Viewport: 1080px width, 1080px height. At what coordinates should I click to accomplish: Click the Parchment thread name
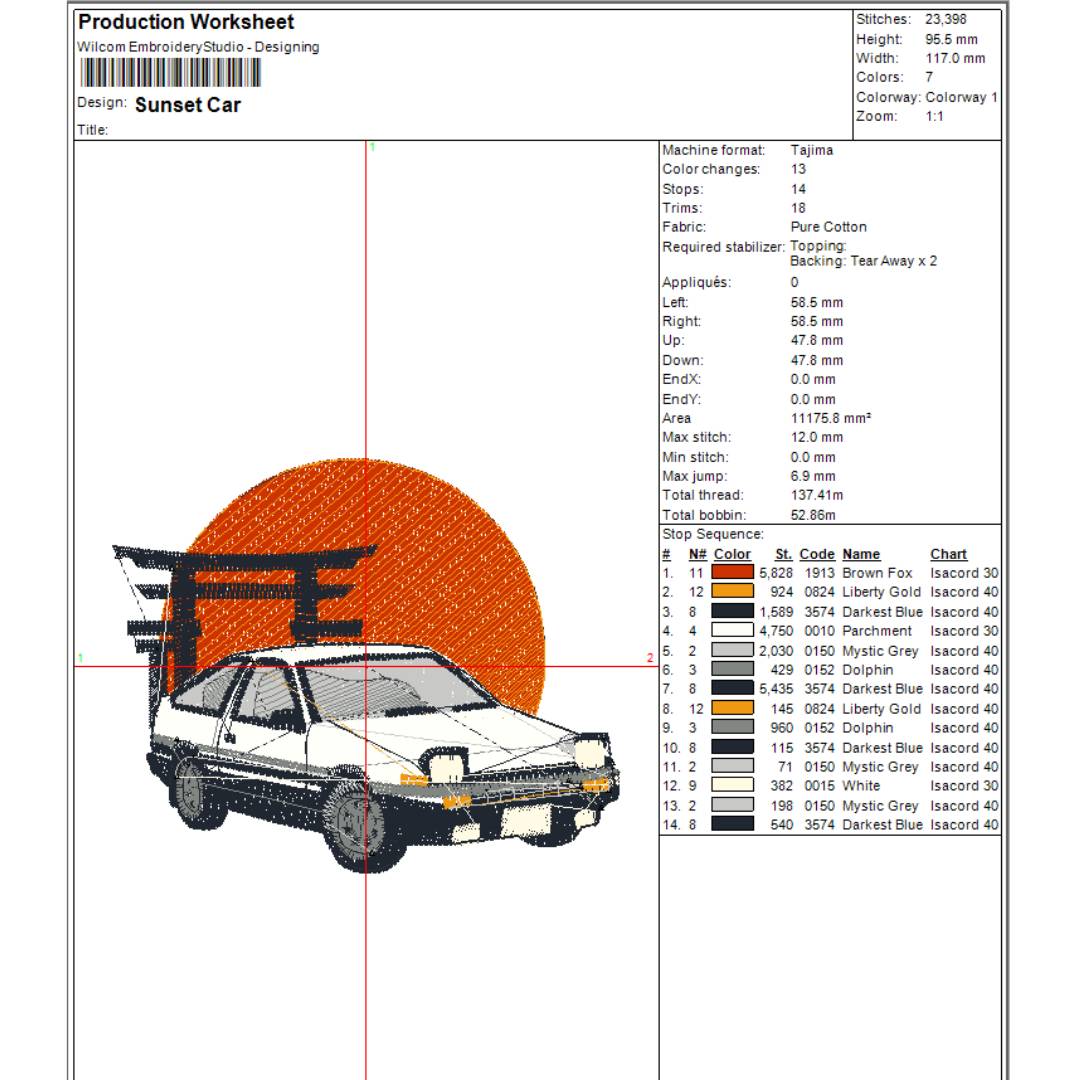pyautogui.click(x=877, y=631)
